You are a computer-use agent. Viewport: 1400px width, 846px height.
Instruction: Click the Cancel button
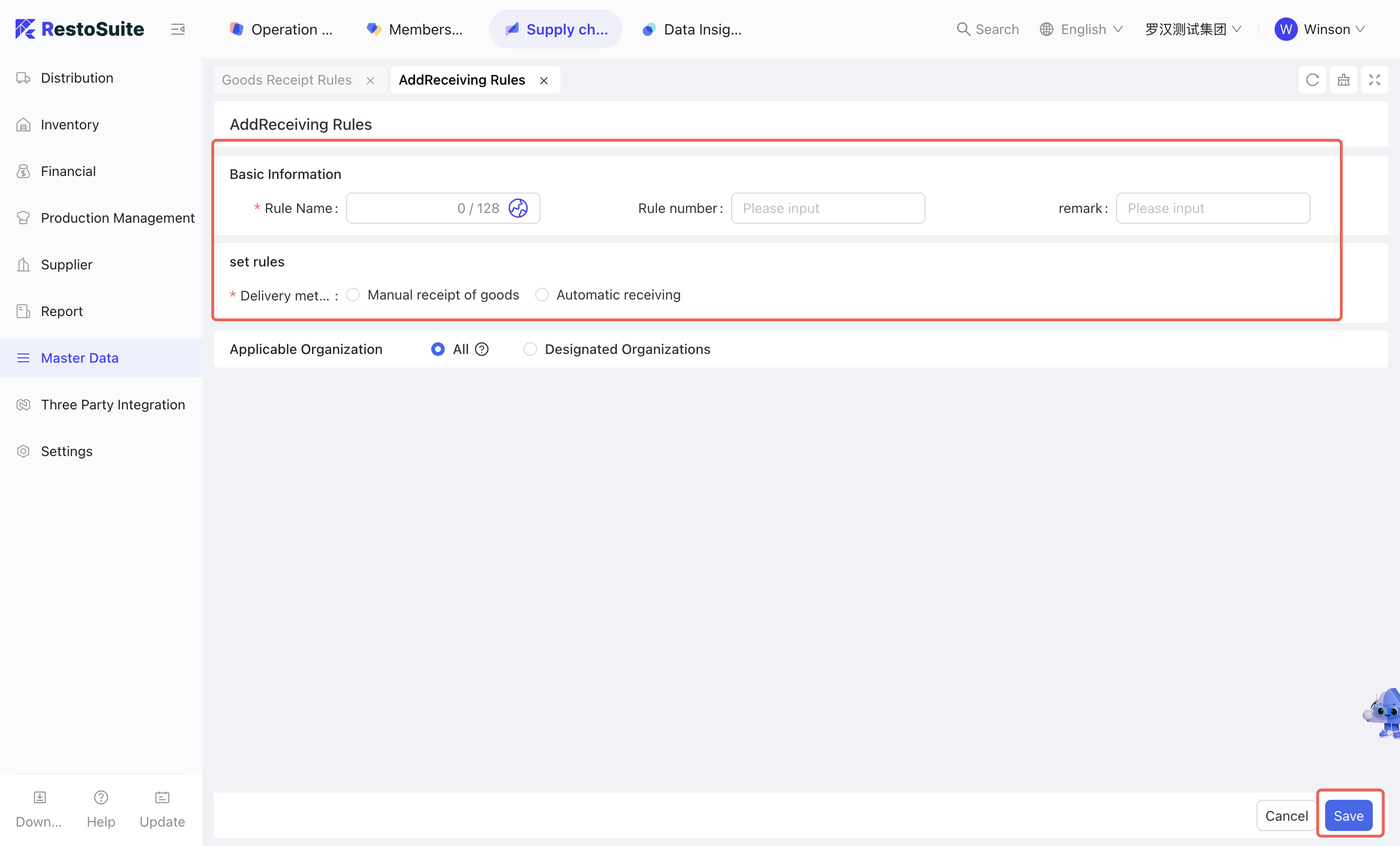[x=1286, y=815]
